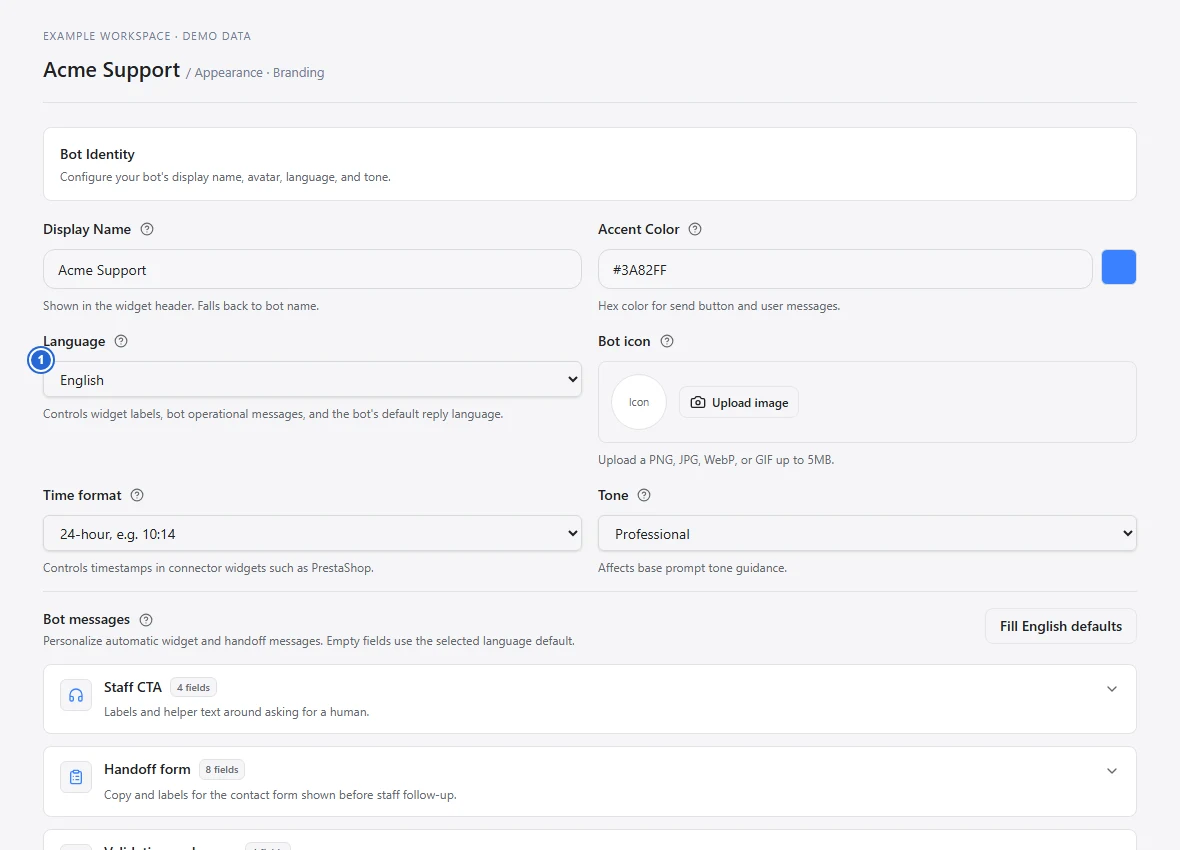
Task: Click the Handoff form clipboard icon
Action: pos(76,777)
